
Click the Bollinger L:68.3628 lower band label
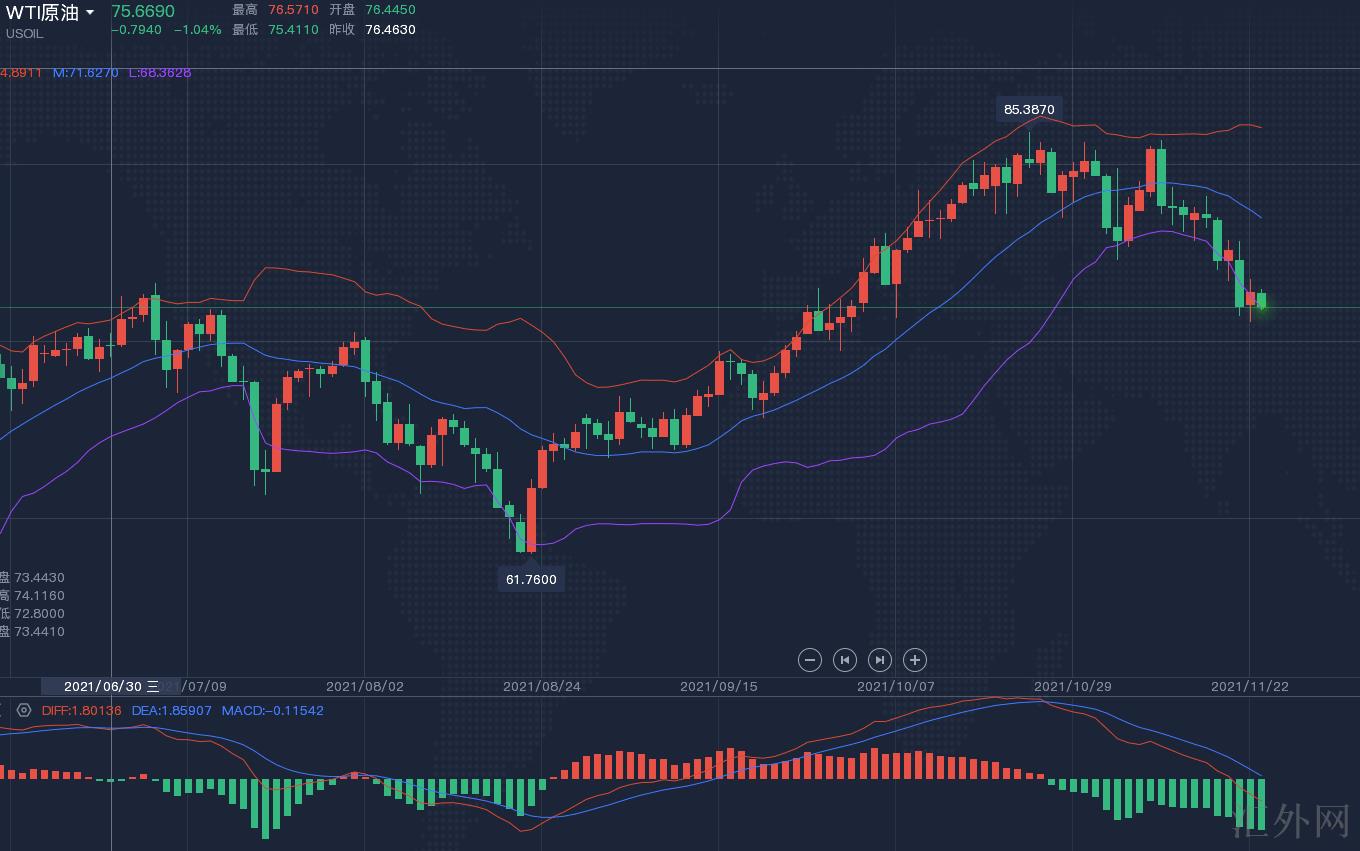[x=159, y=72]
